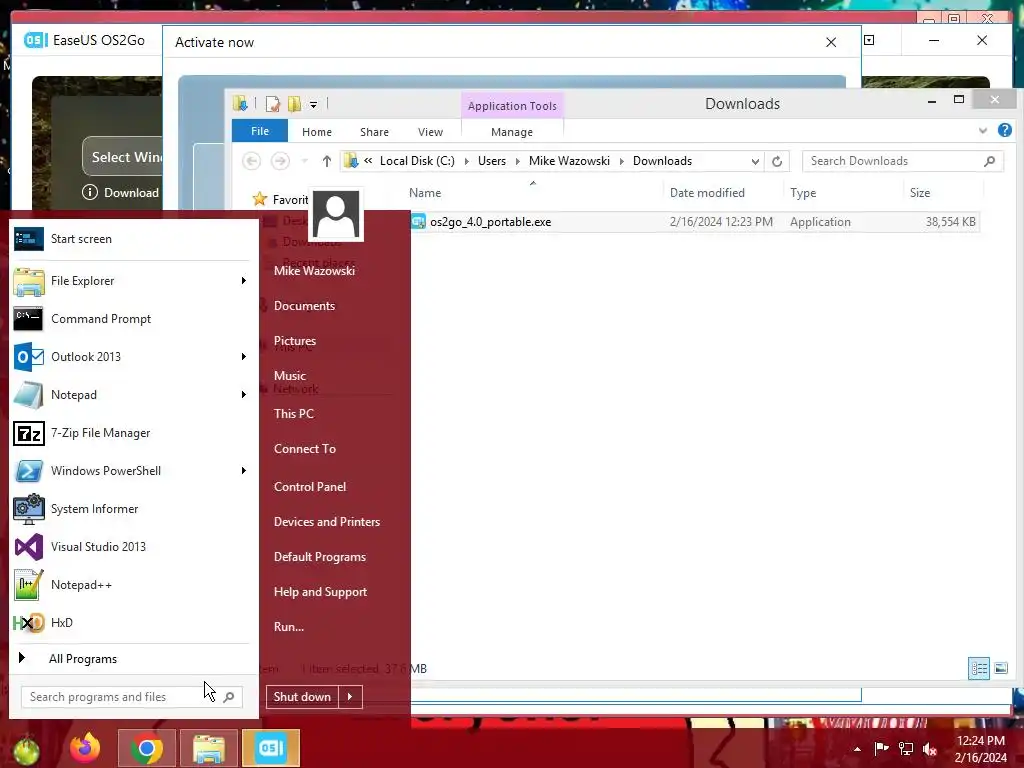Expand Outlook 2013 jump list arrow

244,357
